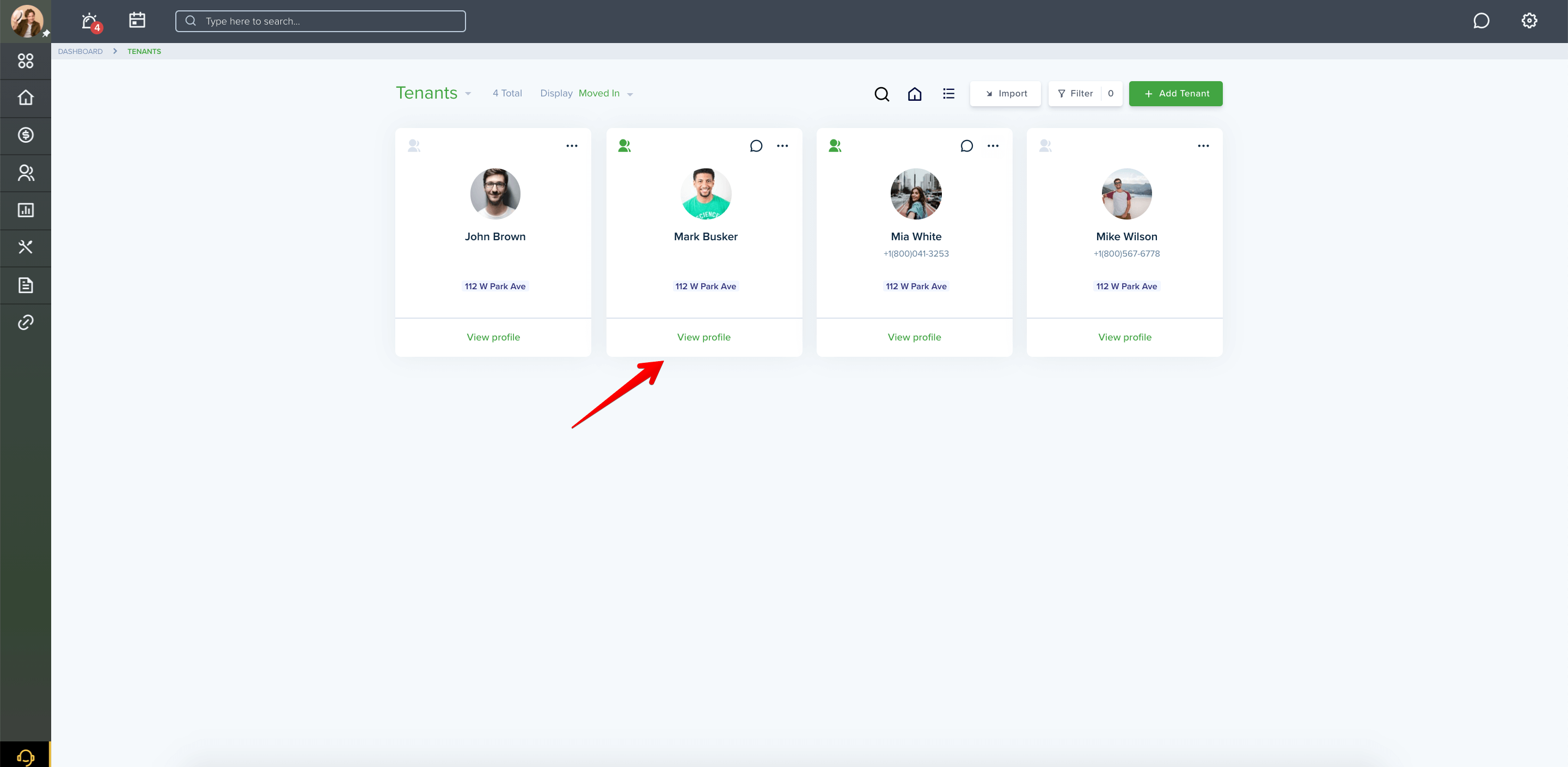The image size is (1568, 767).
Task: Open the documents icon in sidebar
Action: click(x=26, y=285)
